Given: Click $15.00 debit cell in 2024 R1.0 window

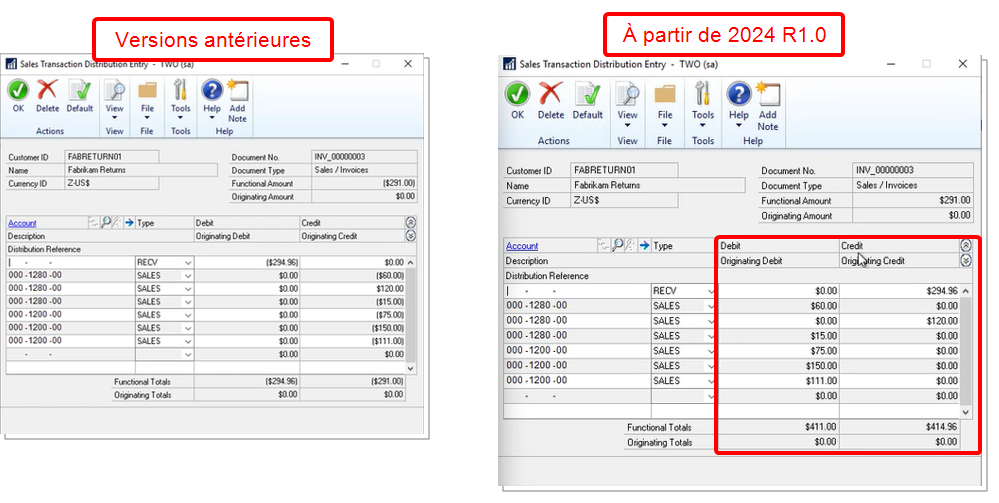Looking at the screenshot, I should [x=779, y=336].
